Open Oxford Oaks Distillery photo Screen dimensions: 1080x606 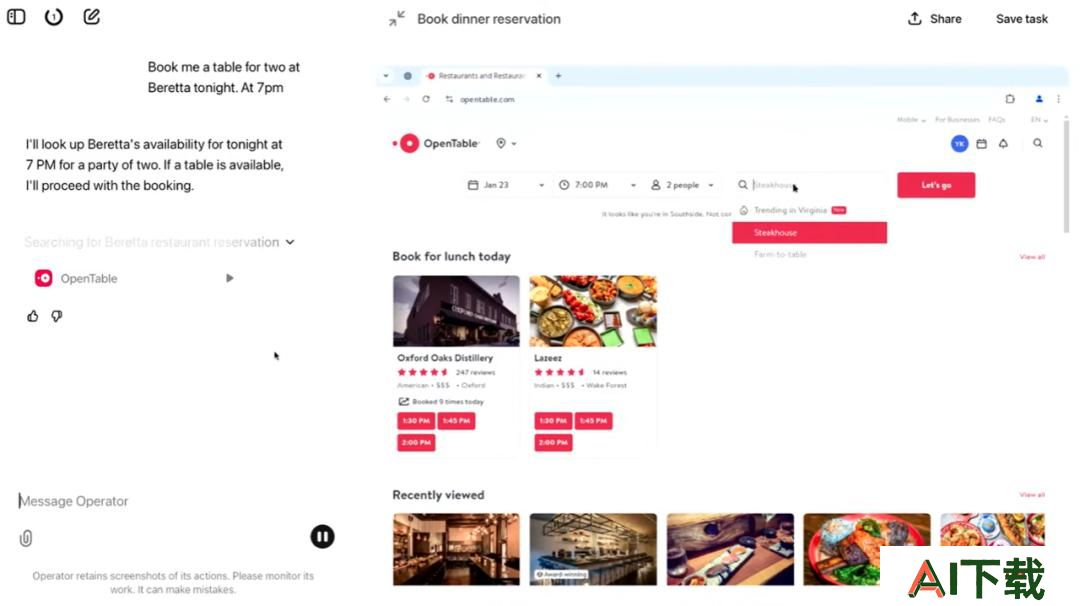pyautogui.click(x=456, y=311)
